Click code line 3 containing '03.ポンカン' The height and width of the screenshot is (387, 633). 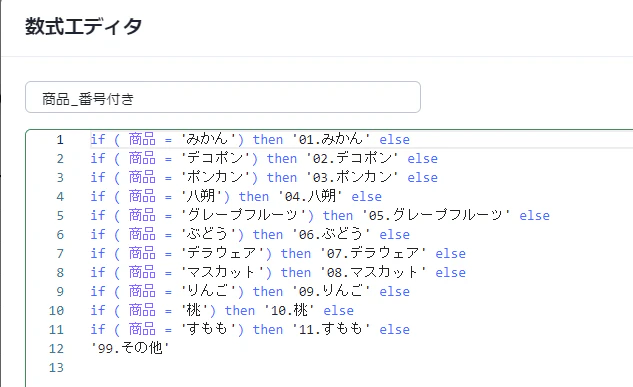point(264,178)
